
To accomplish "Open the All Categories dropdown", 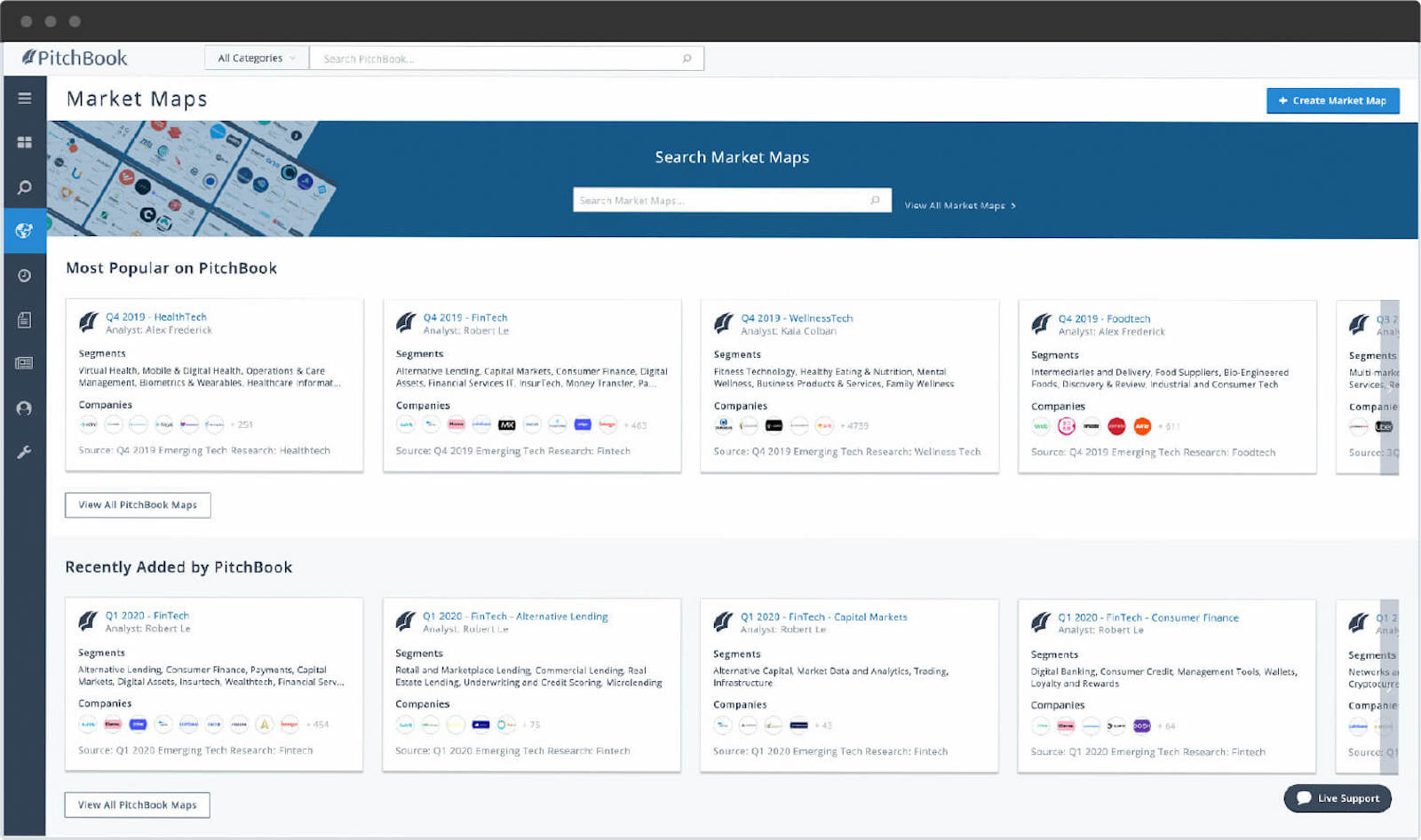I will click(x=257, y=59).
